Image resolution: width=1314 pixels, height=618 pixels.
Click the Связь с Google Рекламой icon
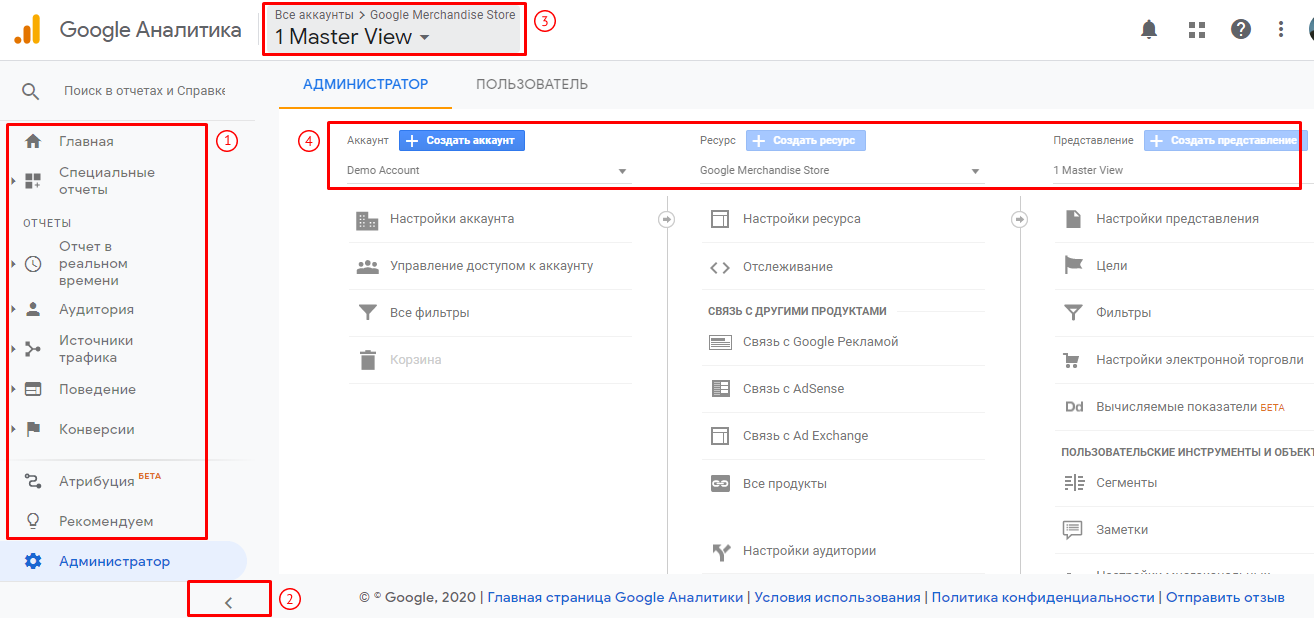click(720, 342)
